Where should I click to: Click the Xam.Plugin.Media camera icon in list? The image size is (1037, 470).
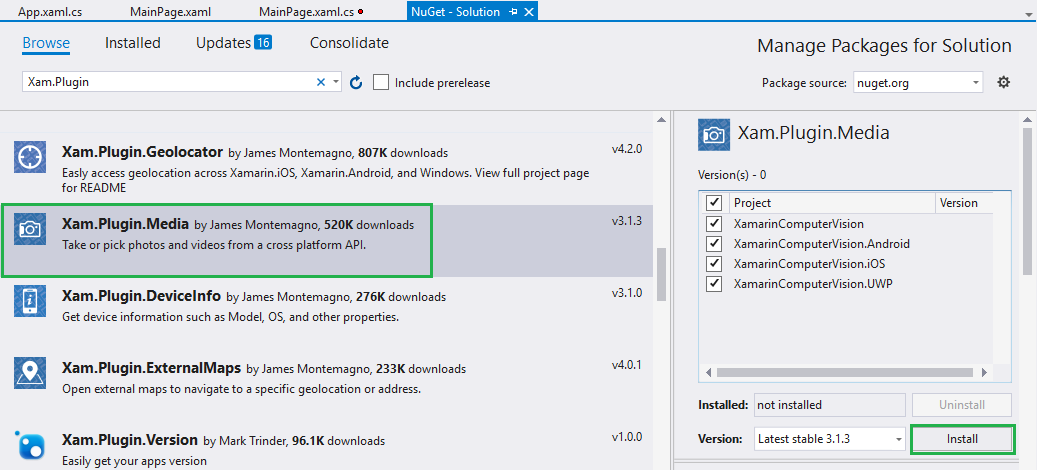[x=30, y=229]
